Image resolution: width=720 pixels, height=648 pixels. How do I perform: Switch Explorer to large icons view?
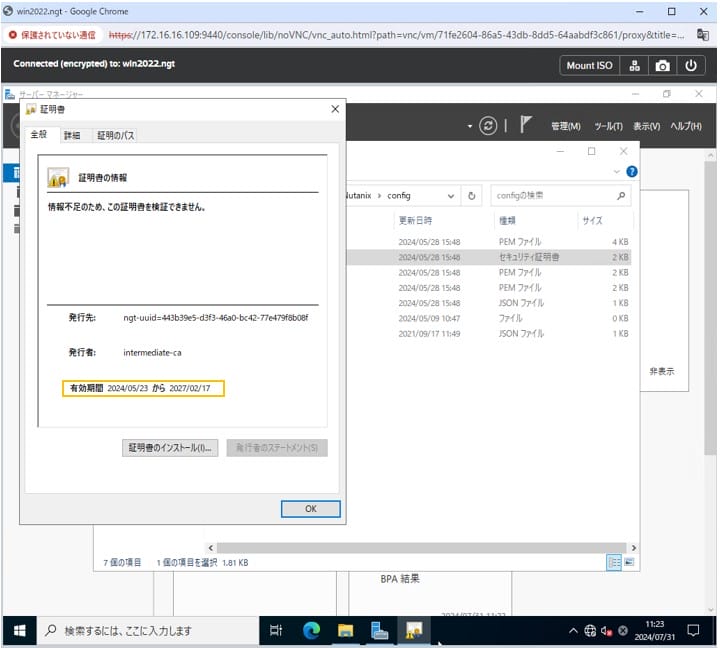(x=629, y=563)
